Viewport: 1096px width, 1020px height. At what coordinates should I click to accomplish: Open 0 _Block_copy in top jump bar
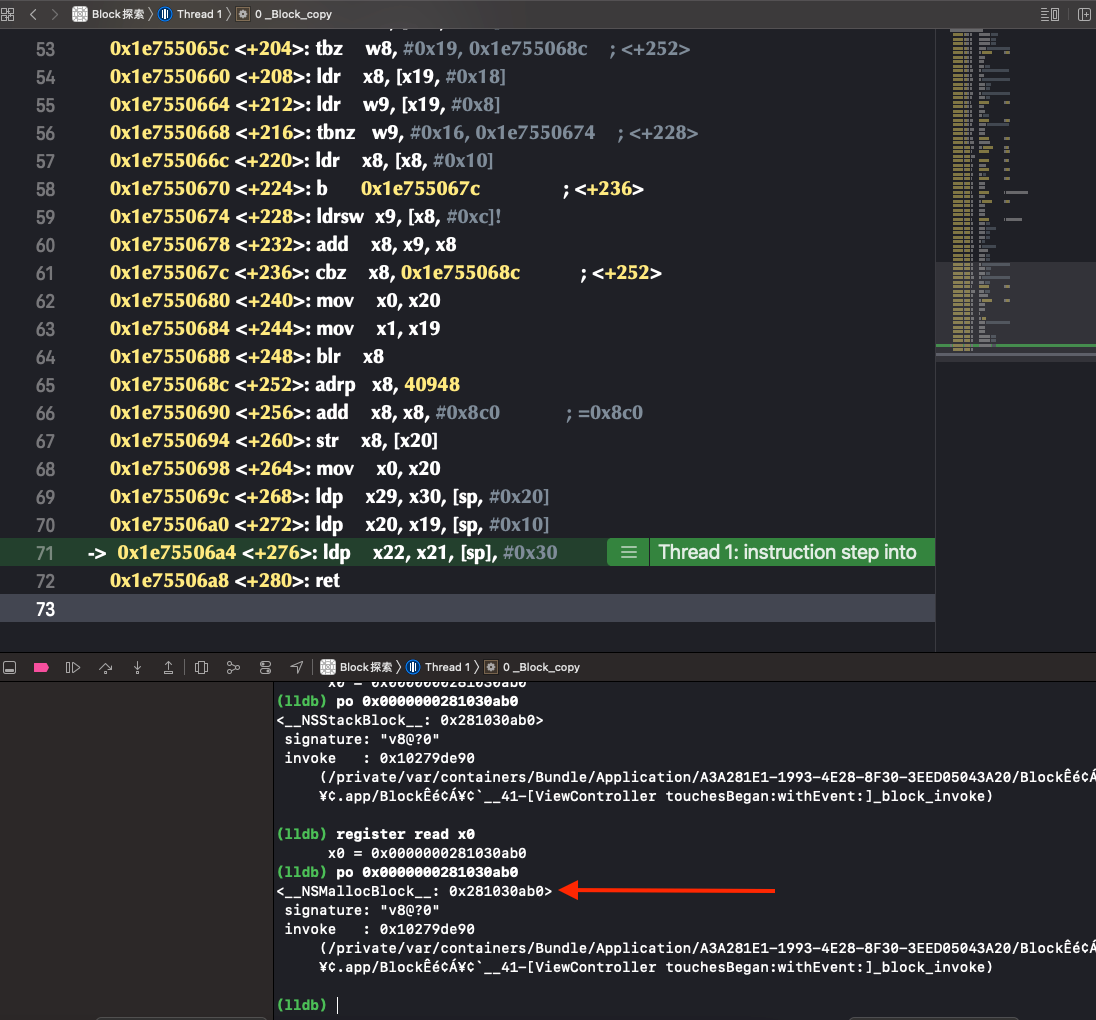coord(284,14)
